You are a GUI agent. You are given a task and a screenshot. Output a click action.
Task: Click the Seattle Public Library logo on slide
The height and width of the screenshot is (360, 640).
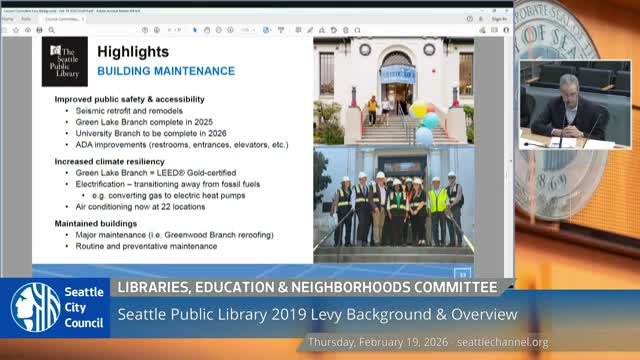coord(64,61)
